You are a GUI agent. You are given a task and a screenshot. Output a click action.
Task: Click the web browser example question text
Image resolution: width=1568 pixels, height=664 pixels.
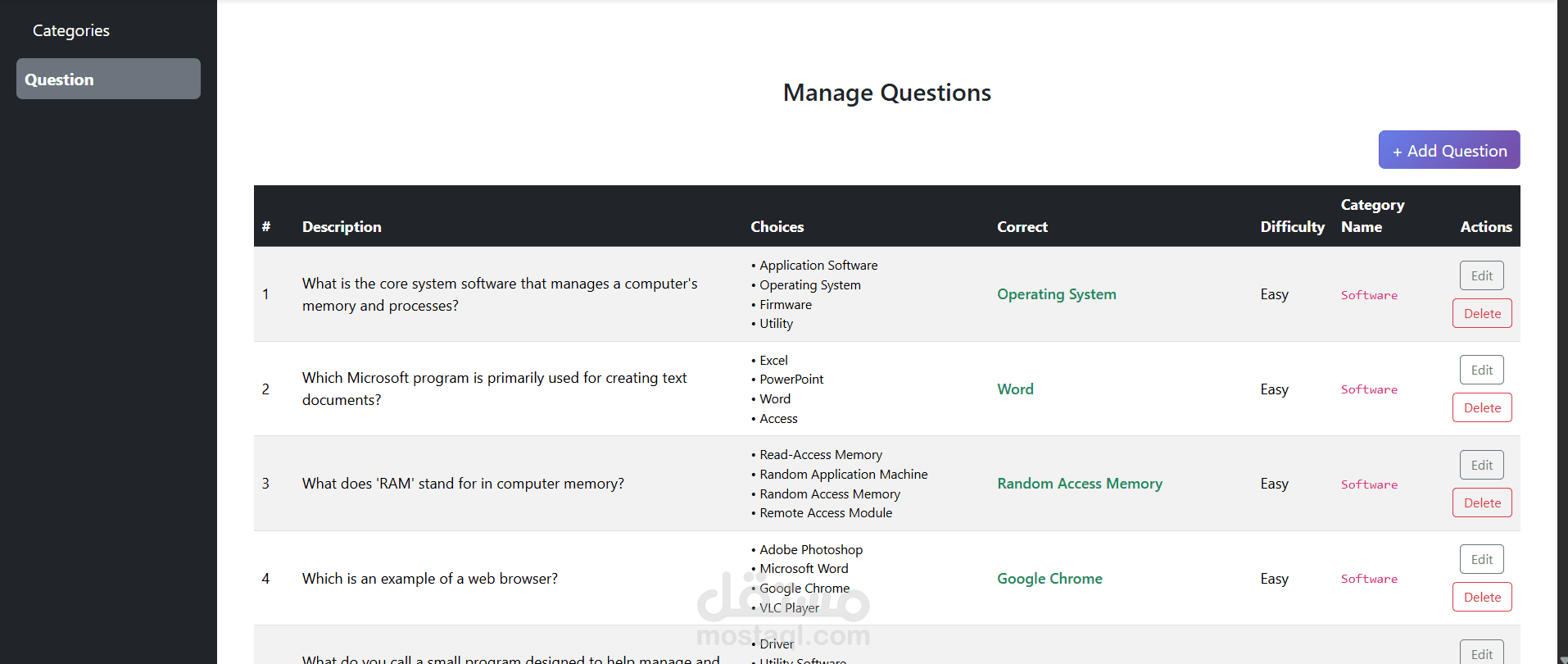click(x=430, y=579)
